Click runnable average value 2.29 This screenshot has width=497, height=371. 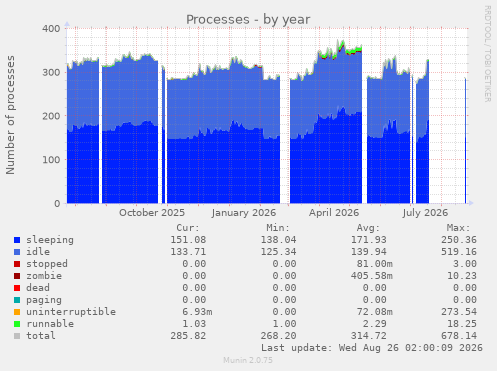375,324
